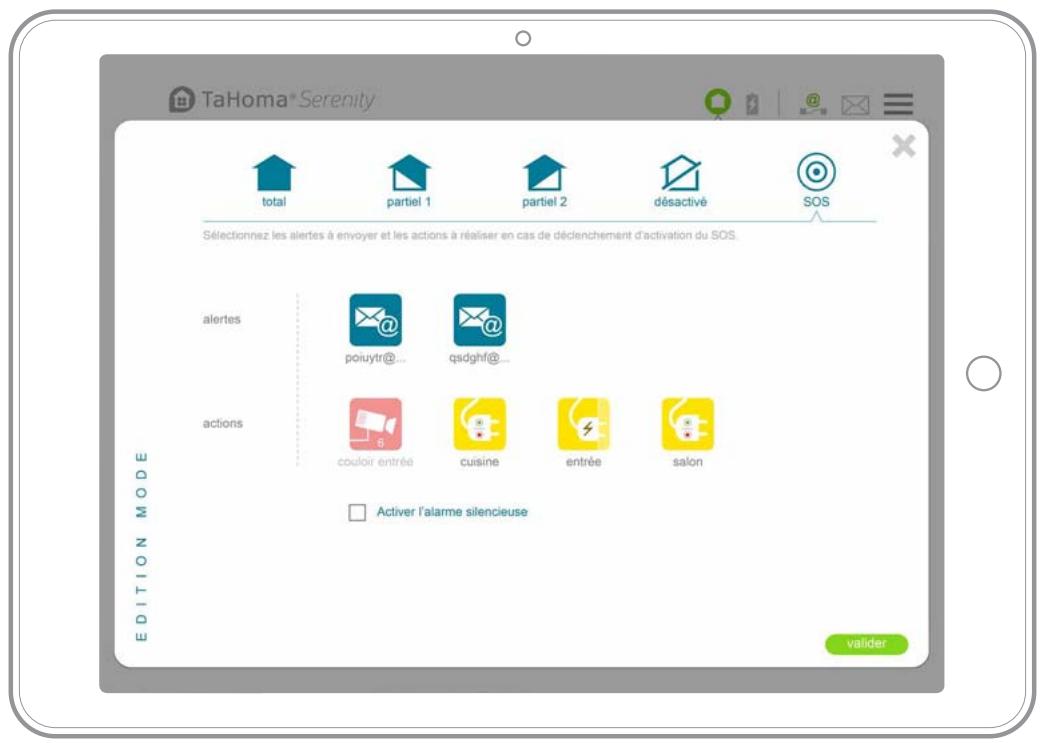Click the Activer l'alarme silencieuse label

(x=452, y=512)
